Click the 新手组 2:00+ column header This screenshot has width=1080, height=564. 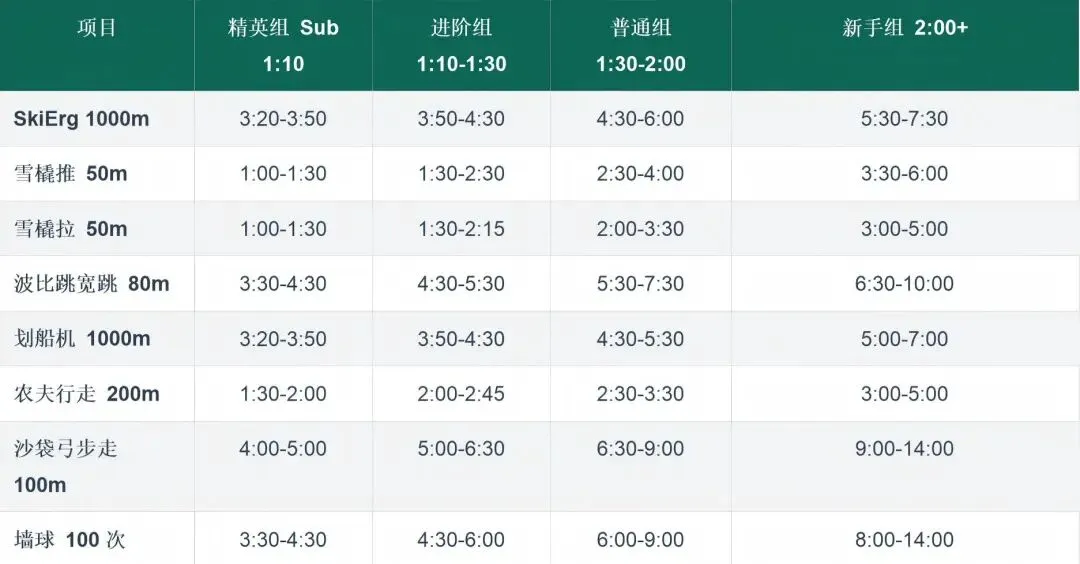click(904, 28)
